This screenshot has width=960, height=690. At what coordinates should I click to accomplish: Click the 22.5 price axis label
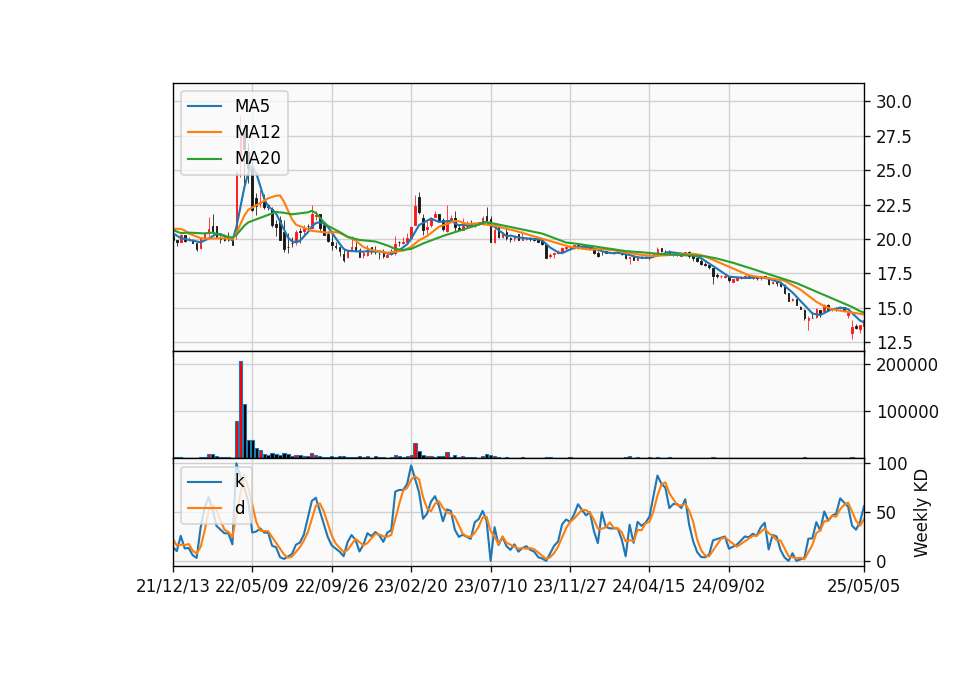pyautogui.click(x=893, y=206)
